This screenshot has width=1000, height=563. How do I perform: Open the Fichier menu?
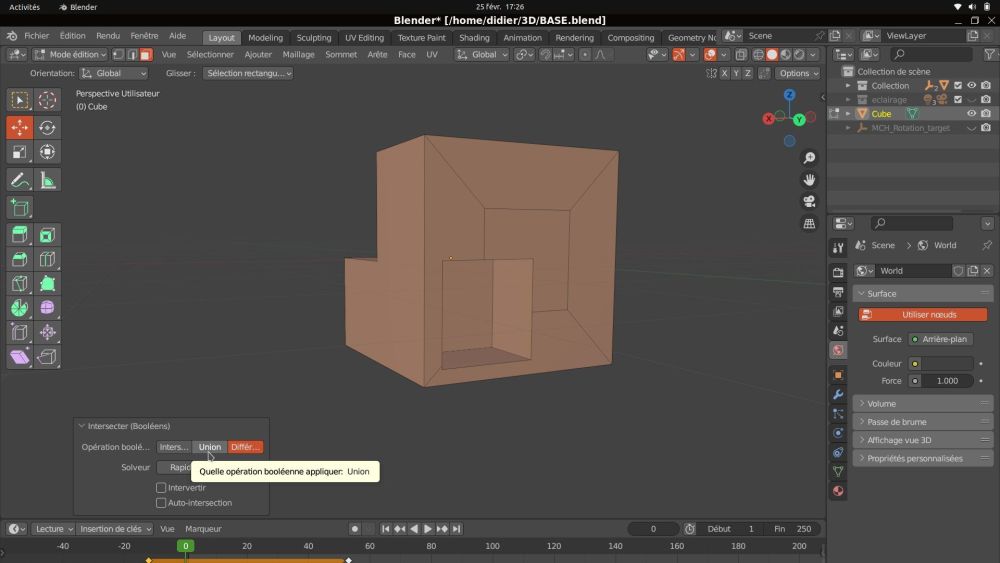[36, 36]
